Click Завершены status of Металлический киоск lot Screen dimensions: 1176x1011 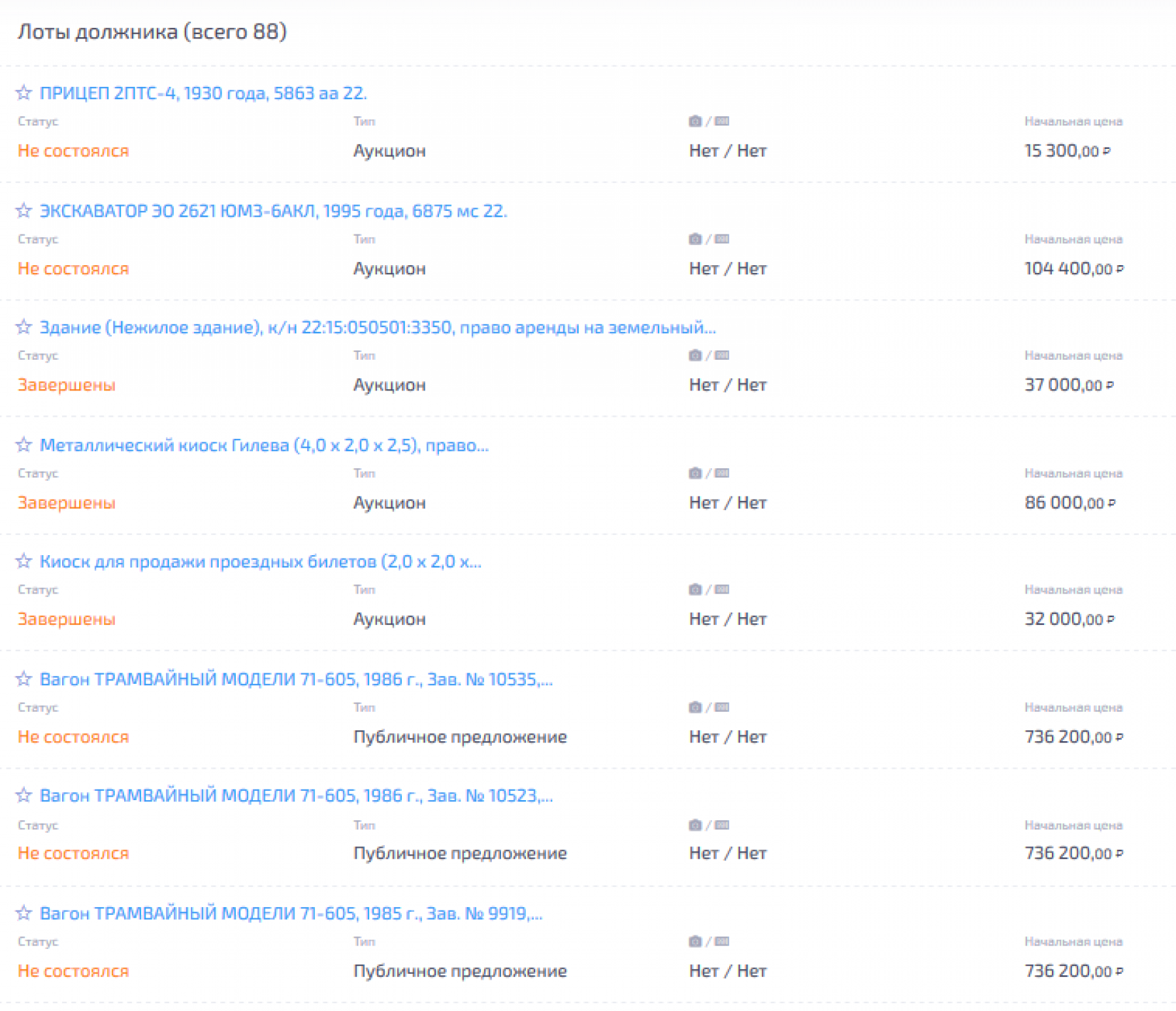point(67,503)
